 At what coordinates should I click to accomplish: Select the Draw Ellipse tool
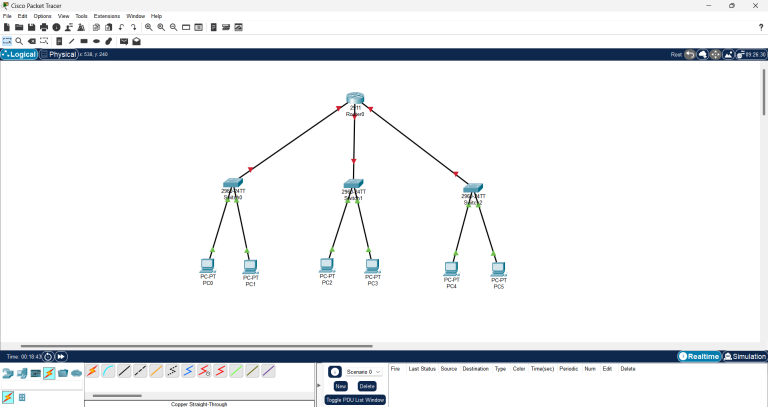pos(96,41)
